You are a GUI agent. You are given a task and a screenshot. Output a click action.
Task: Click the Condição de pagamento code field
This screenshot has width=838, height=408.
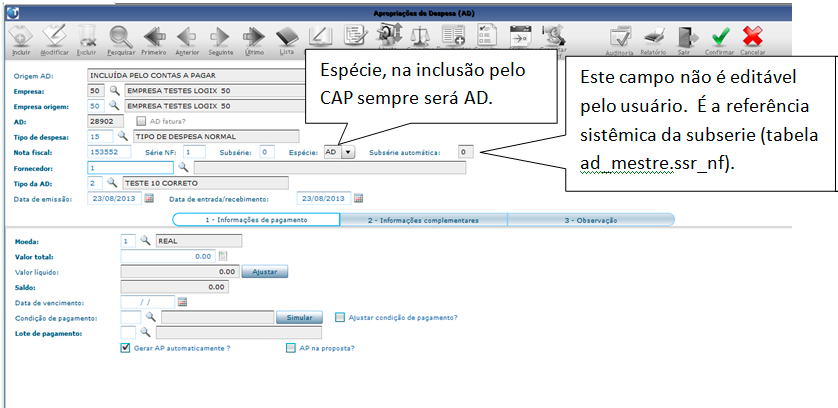click(131, 317)
